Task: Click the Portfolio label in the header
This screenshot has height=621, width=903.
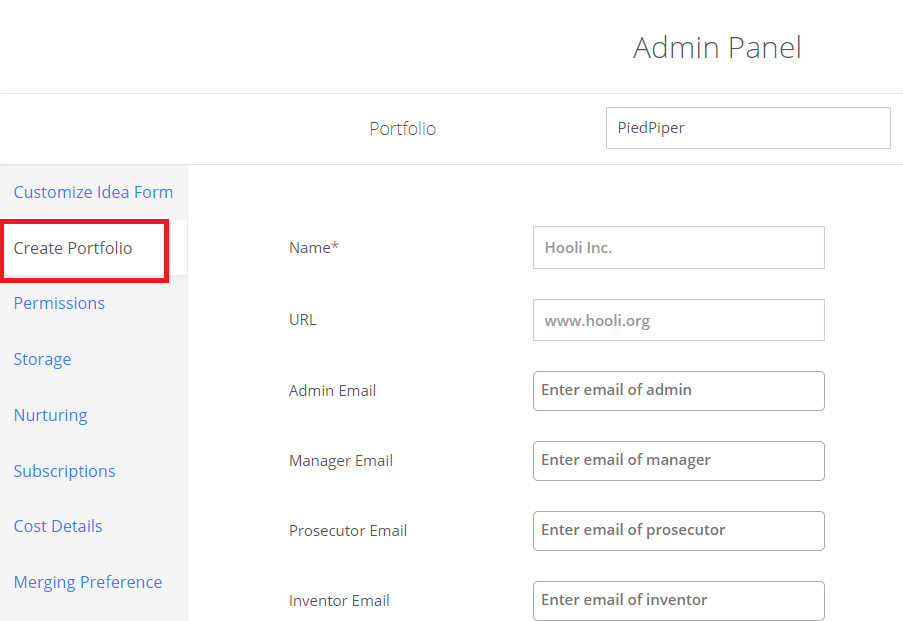Action: click(x=403, y=128)
